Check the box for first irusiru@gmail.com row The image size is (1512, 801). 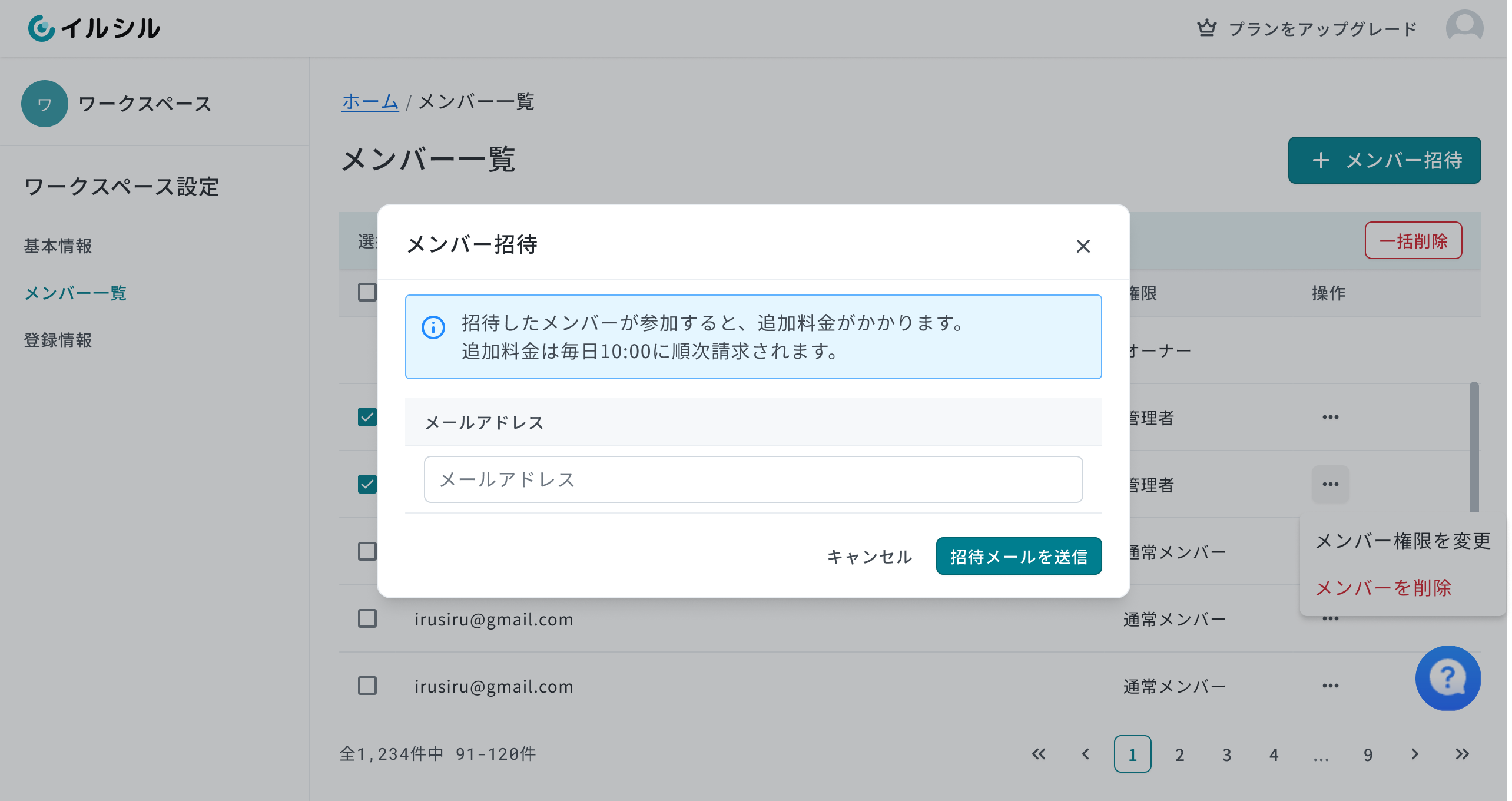367,618
